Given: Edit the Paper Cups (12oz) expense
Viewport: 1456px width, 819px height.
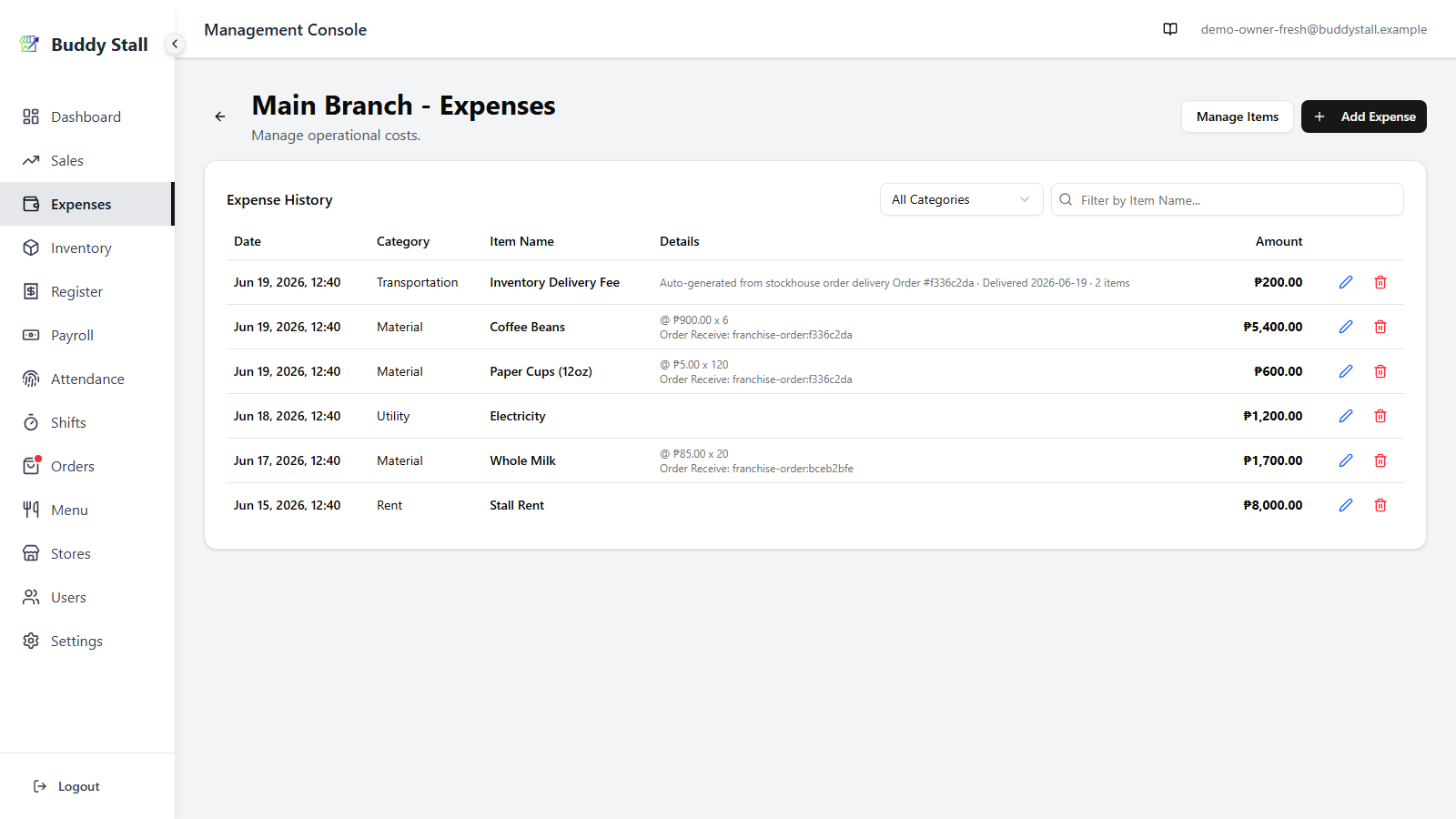Looking at the screenshot, I should [x=1346, y=371].
